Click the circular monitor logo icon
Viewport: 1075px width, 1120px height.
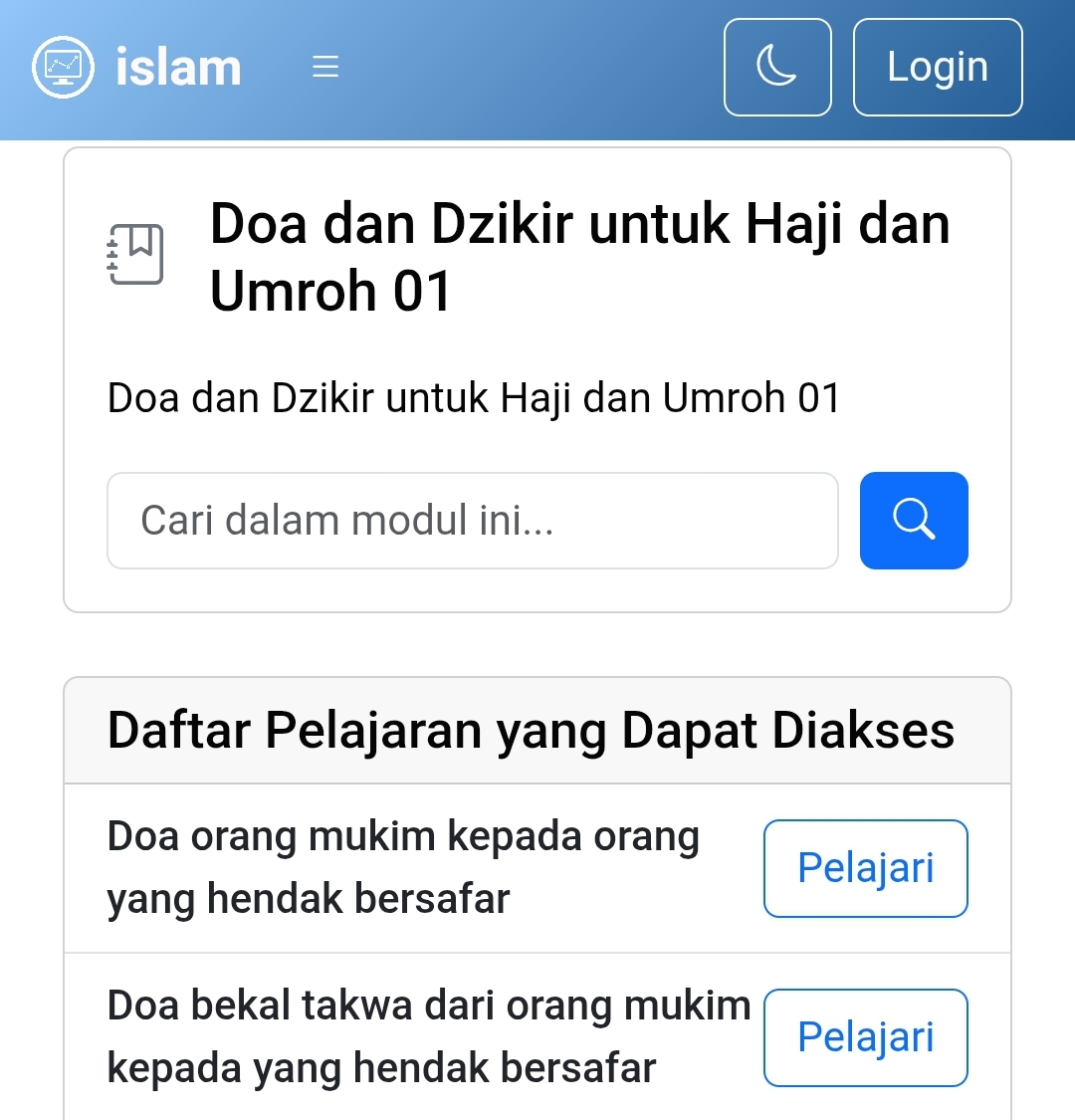pos(63,67)
